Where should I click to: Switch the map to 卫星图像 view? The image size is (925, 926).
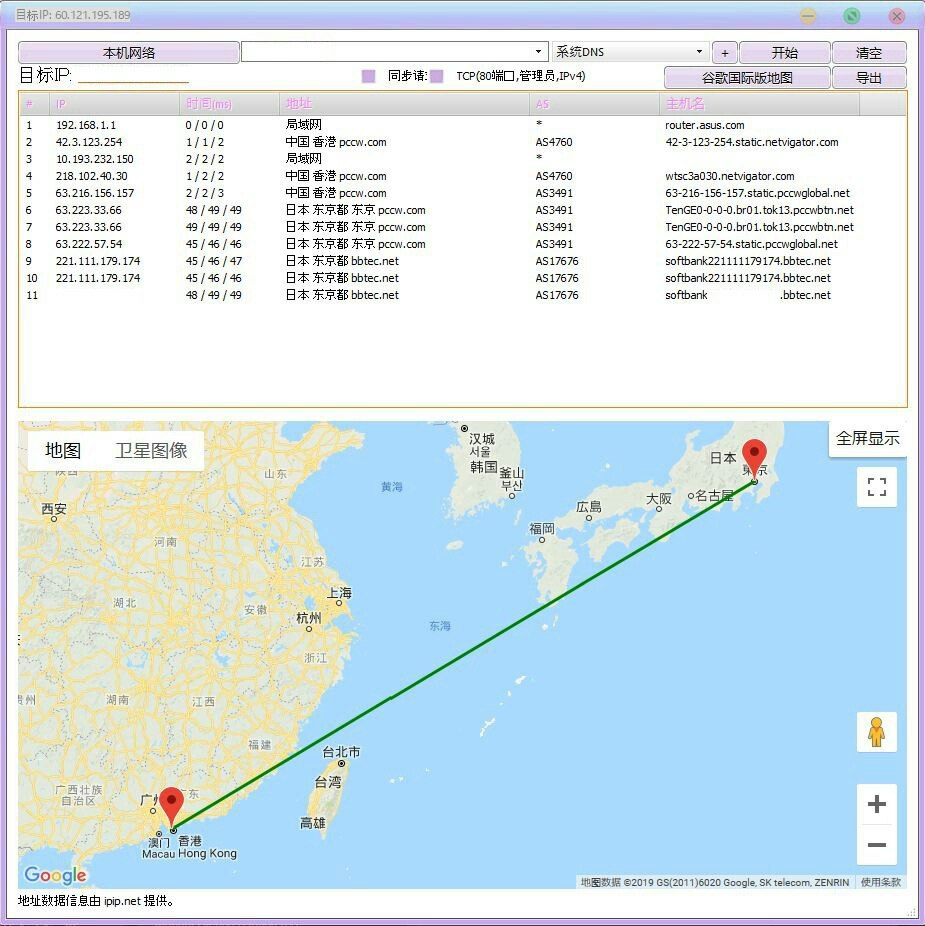pos(151,451)
